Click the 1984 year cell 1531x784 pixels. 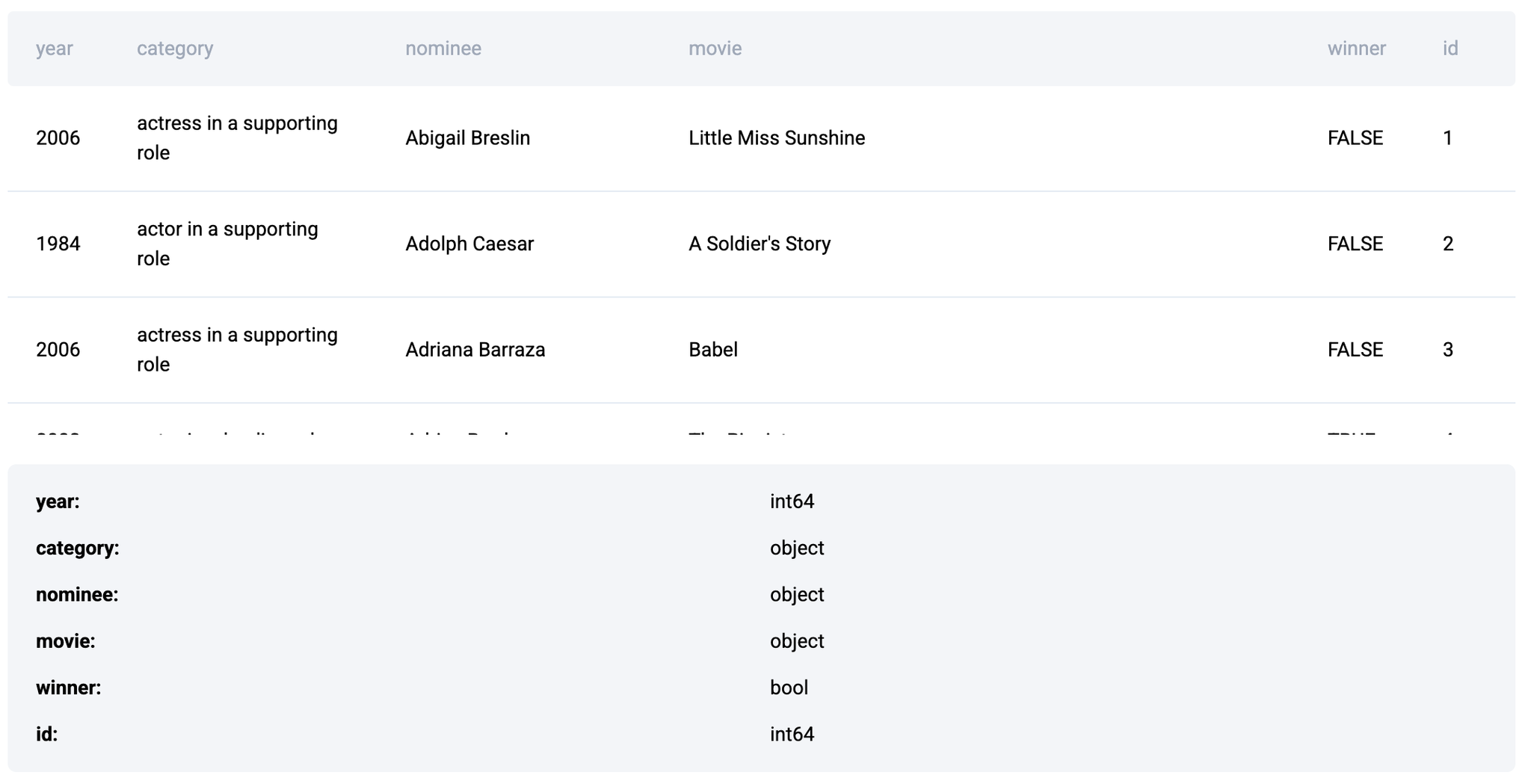tap(58, 244)
